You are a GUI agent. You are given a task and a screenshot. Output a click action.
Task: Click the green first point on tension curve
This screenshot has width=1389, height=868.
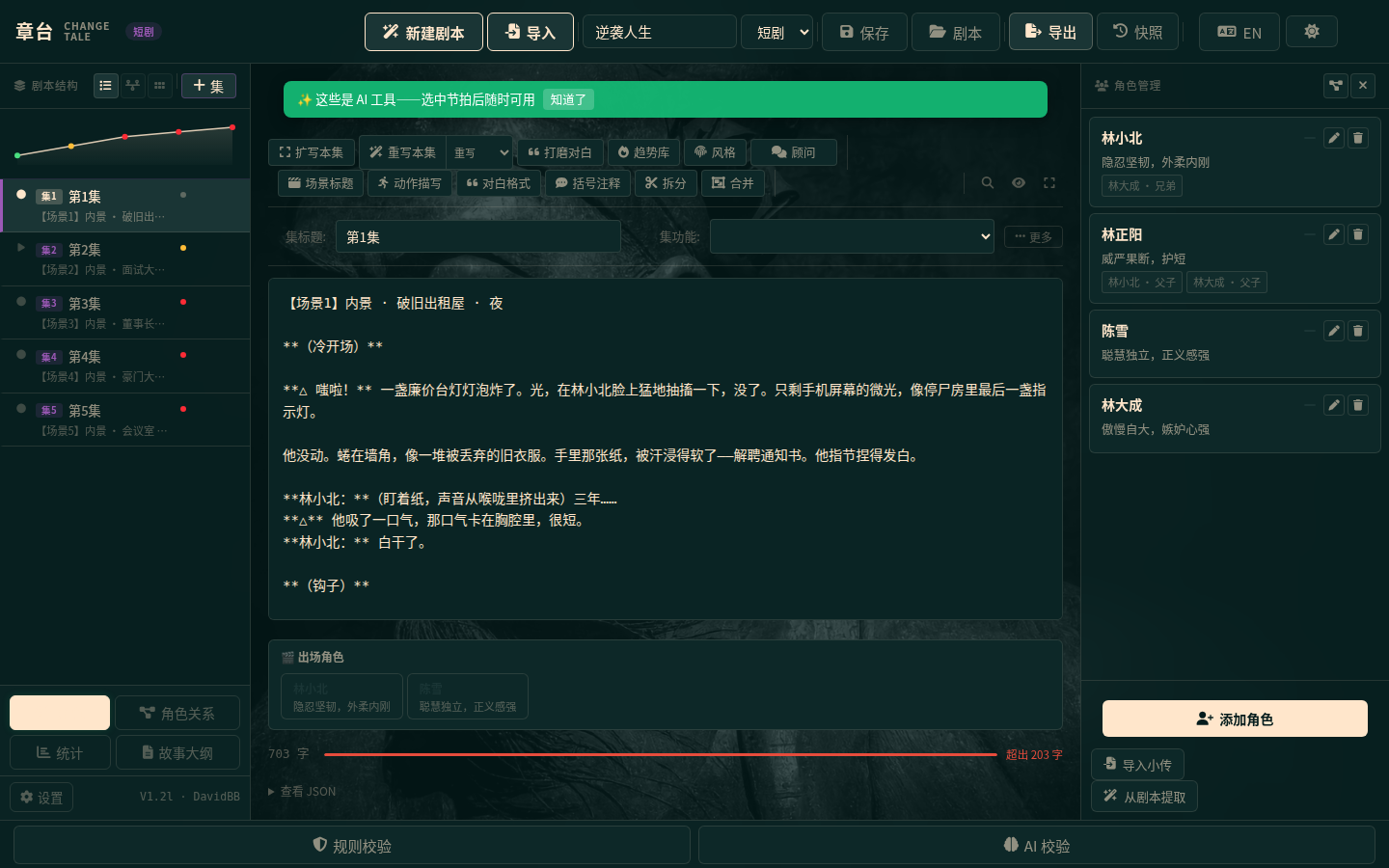pos(17,155)
